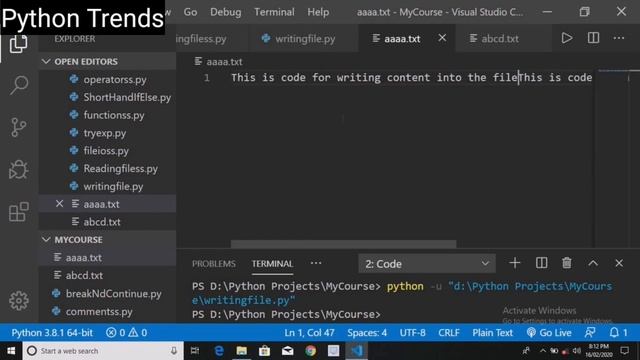Change line ending via CRLF
Screen dimensions: 640x360
coord(449,333)
